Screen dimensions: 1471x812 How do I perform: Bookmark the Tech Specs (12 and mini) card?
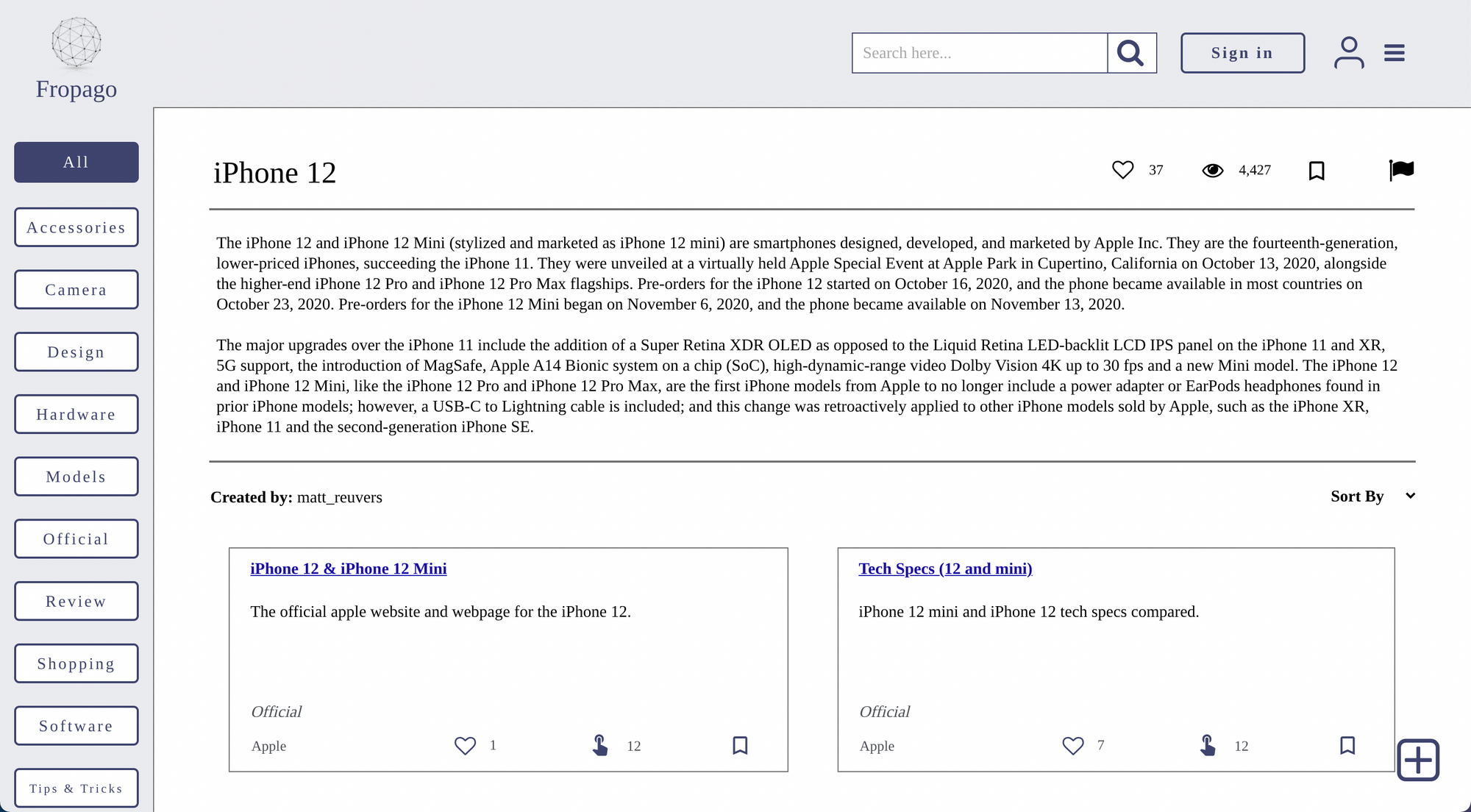pos(1347,746)
